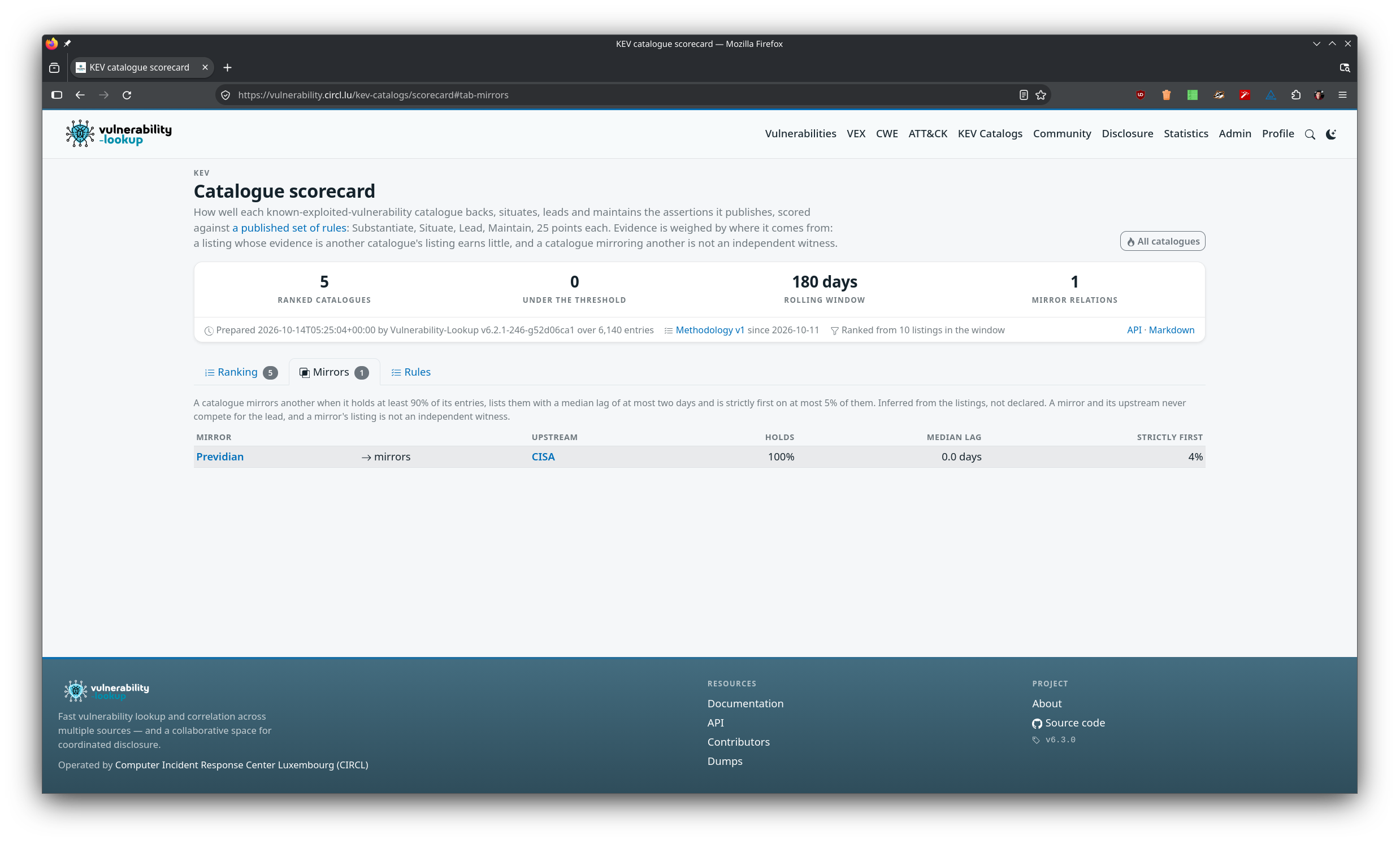
Task: Open the Community navigation item
Action: pyautogui.click(x=1061, y=133)
